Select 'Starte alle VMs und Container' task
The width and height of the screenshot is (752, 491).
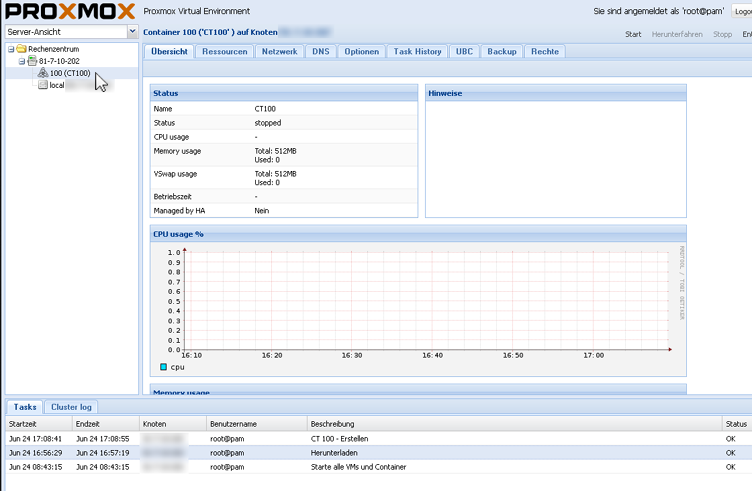(379, 467)
